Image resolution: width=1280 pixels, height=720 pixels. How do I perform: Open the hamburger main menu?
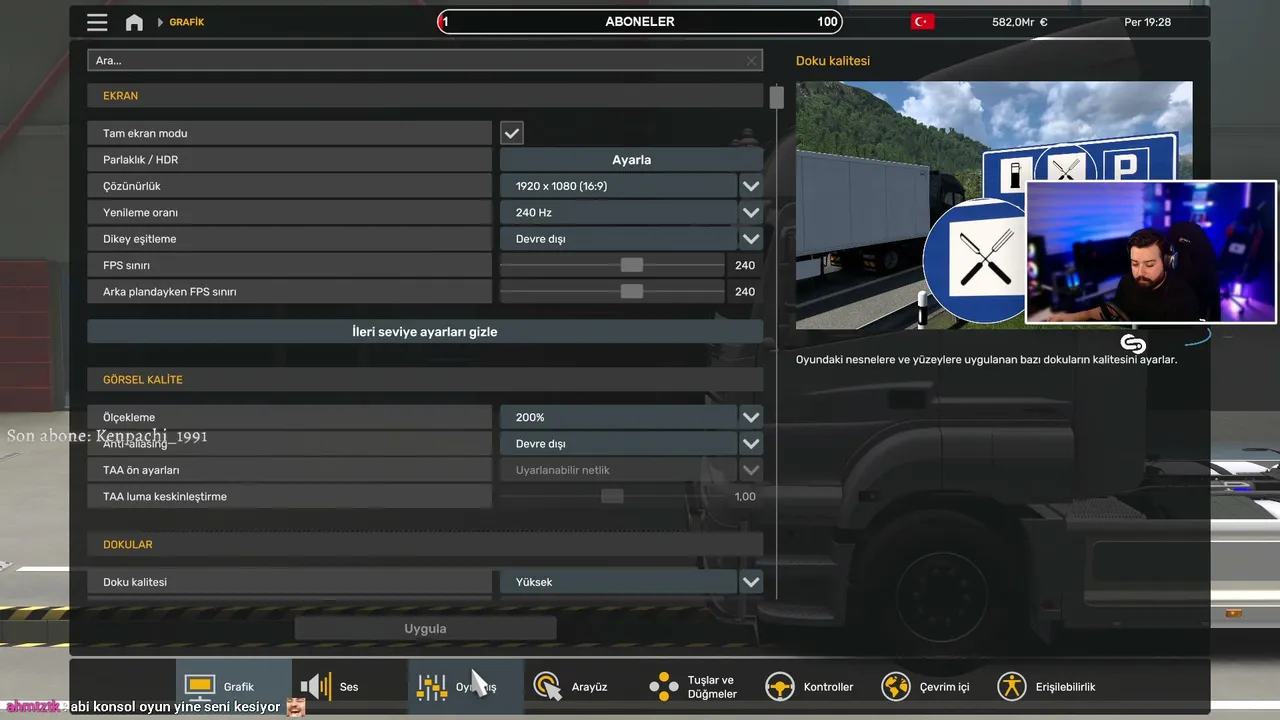click(x=97, y=22)
